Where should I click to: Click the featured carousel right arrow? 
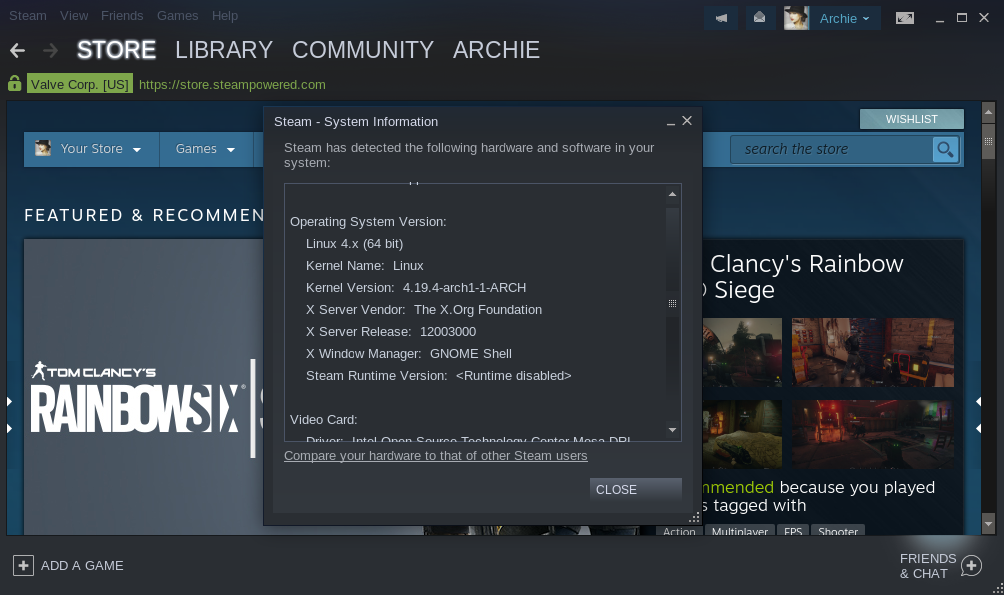pyautogui.click(x=978, y=414)
